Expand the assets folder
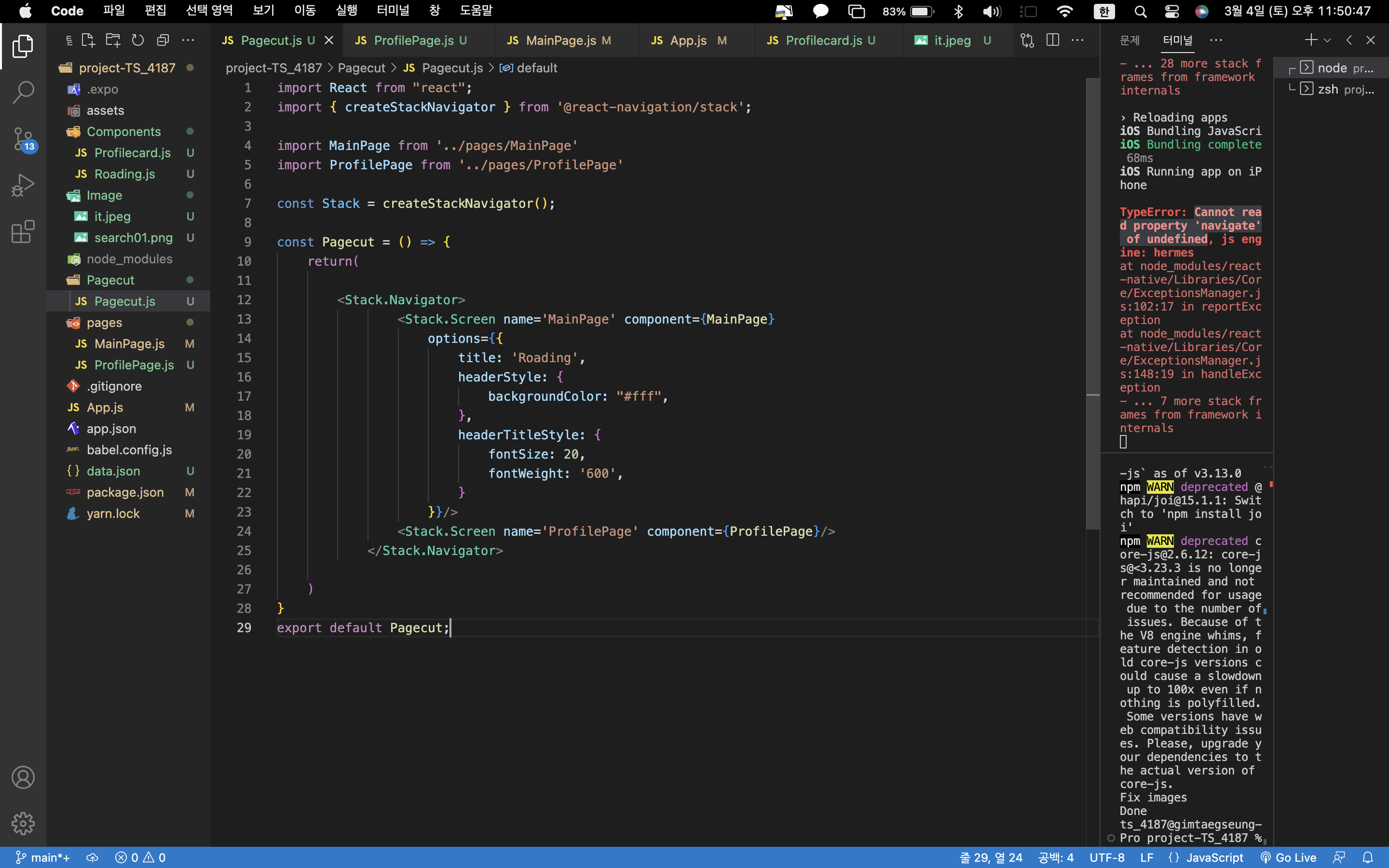The image size is (1389, 868). click(x=128, y=110)
